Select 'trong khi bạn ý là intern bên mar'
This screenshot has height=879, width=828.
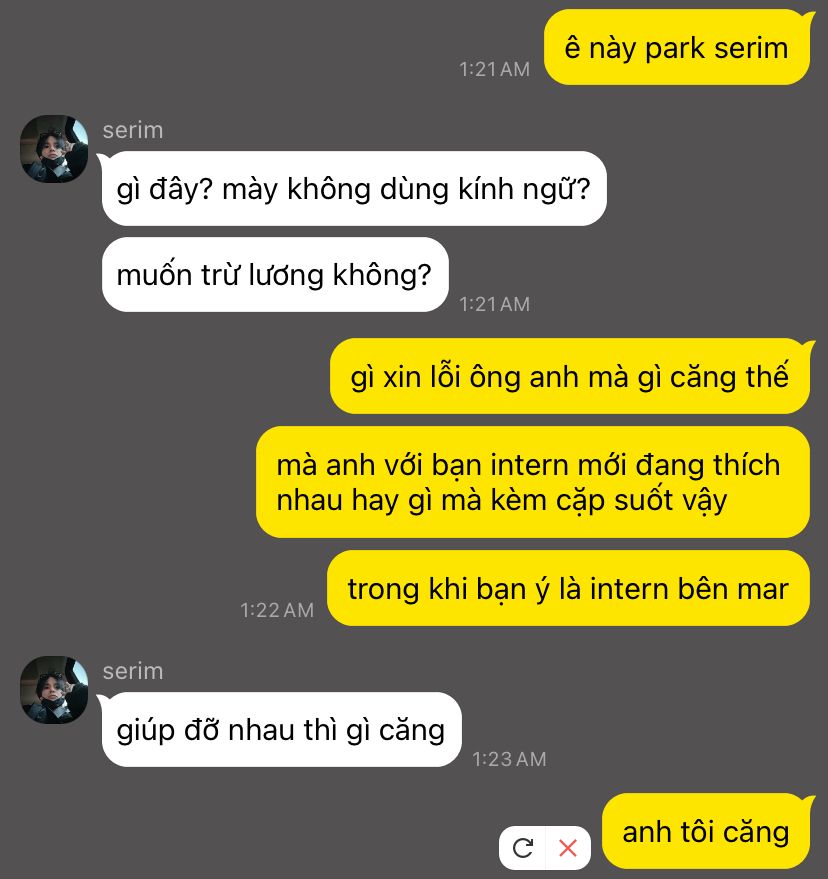568,588
